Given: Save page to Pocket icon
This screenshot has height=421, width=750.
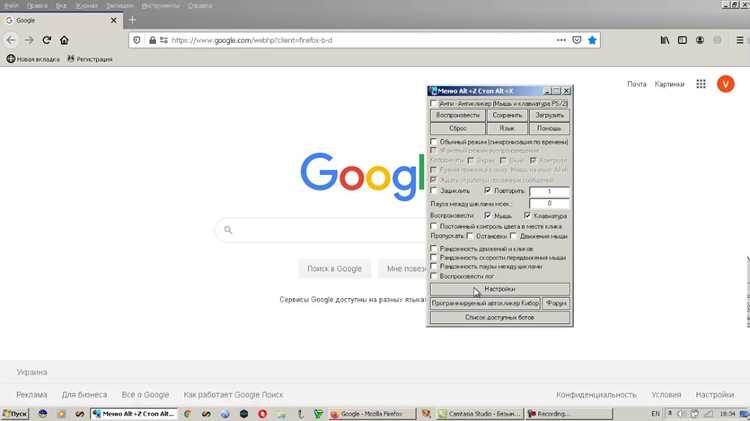Looking at the screenshot, I should 577,40.
